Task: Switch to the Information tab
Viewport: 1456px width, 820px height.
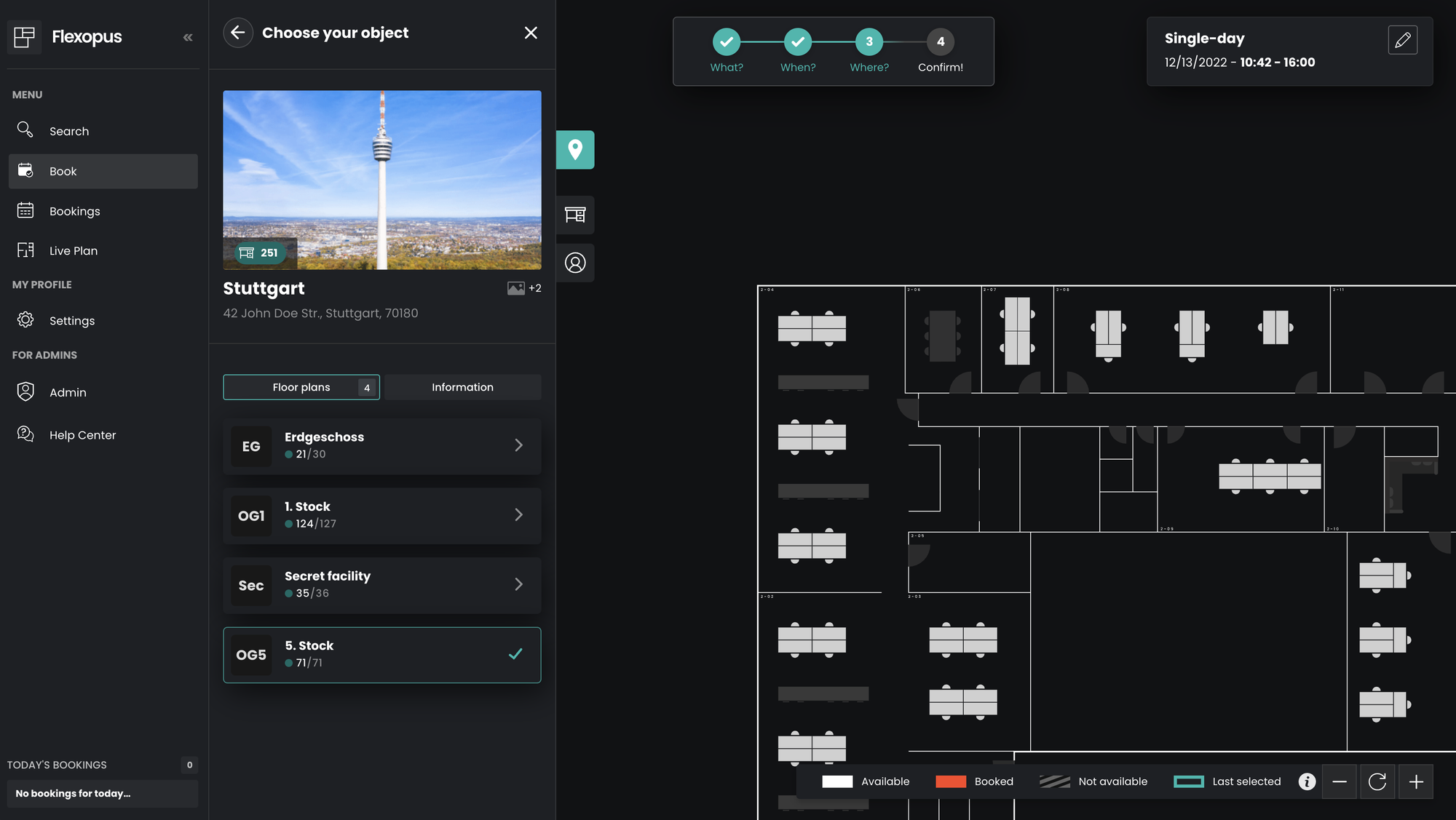Action: [x=462, y=387]
